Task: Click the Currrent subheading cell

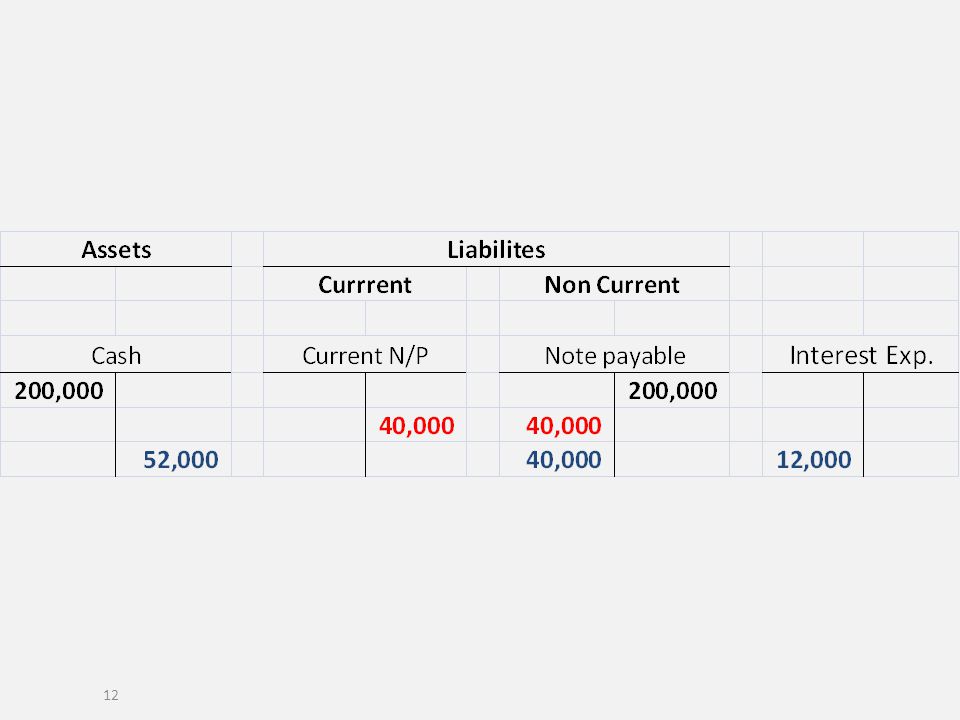Action: 365,285
